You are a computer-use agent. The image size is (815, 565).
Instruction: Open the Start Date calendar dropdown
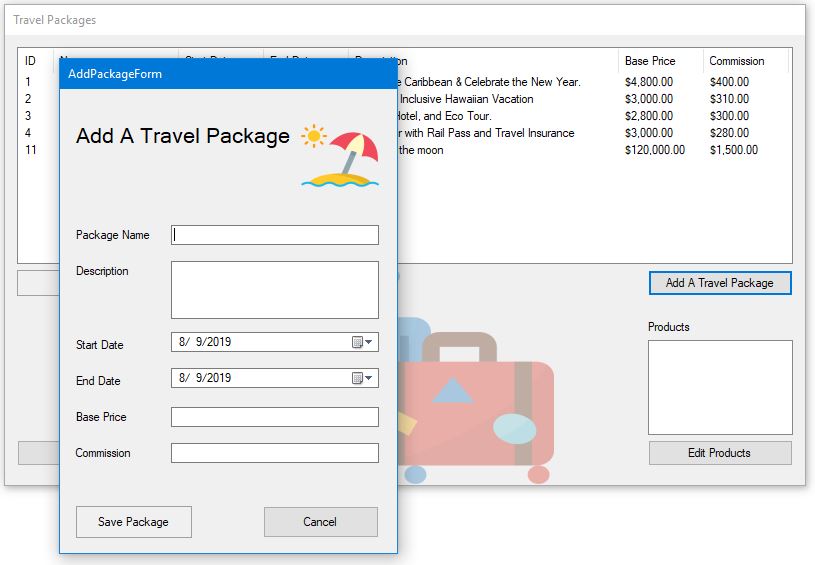(x=362, y=342)
